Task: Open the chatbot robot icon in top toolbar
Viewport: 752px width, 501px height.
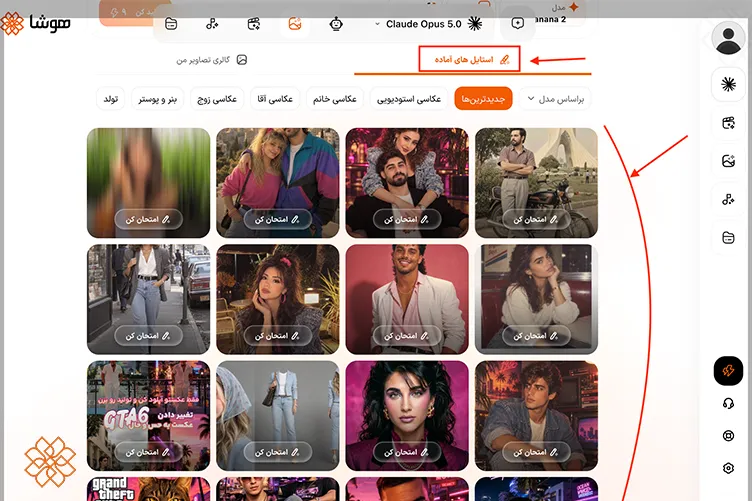Action: click(x=336, y=23)
